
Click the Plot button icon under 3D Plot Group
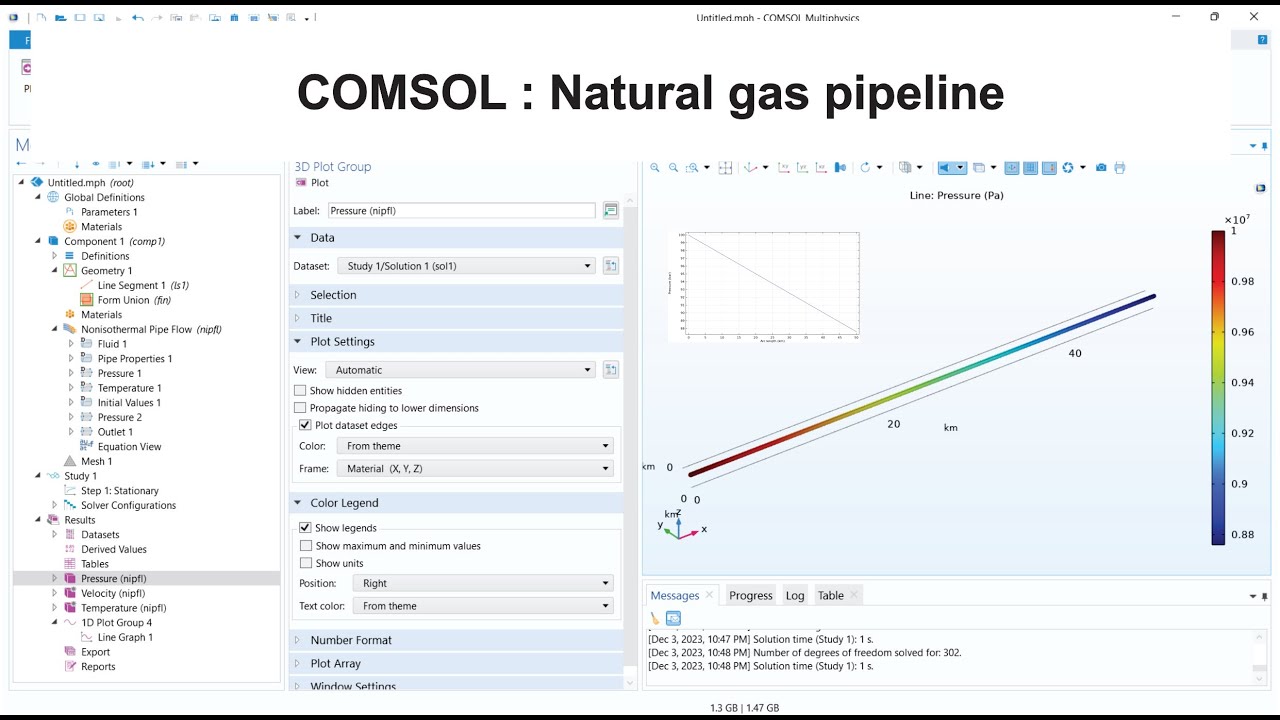click(x=302, y=183)
